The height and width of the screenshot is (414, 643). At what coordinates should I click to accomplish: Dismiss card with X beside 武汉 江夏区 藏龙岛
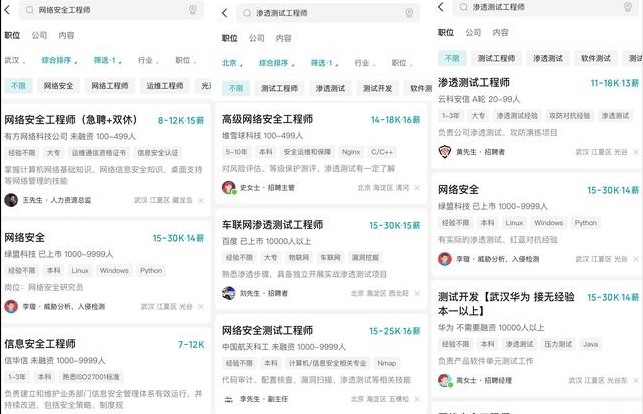(x=201, y=200)
